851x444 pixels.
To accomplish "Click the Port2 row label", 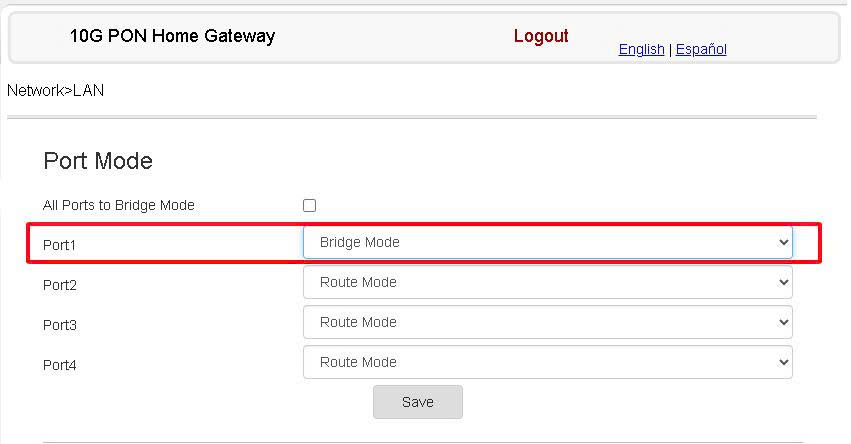I will tap(60, 285).
